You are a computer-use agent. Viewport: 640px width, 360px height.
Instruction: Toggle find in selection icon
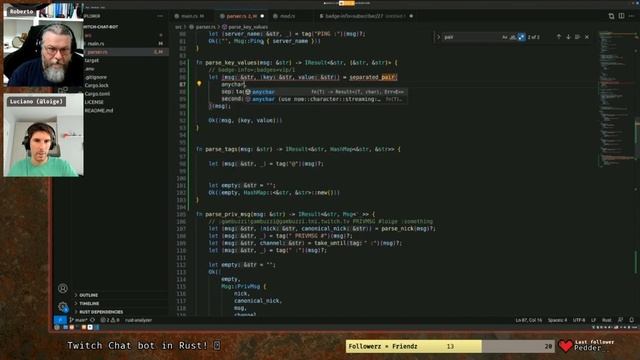coord(577,37)
